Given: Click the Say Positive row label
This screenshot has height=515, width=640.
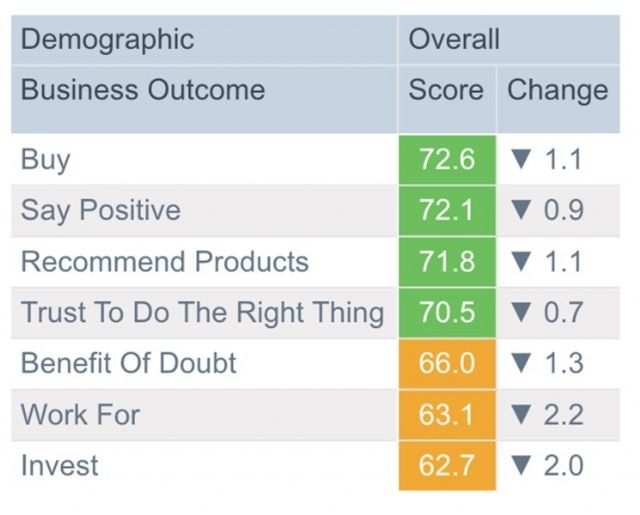Looking at the screenshot, I should click(101, 211).
